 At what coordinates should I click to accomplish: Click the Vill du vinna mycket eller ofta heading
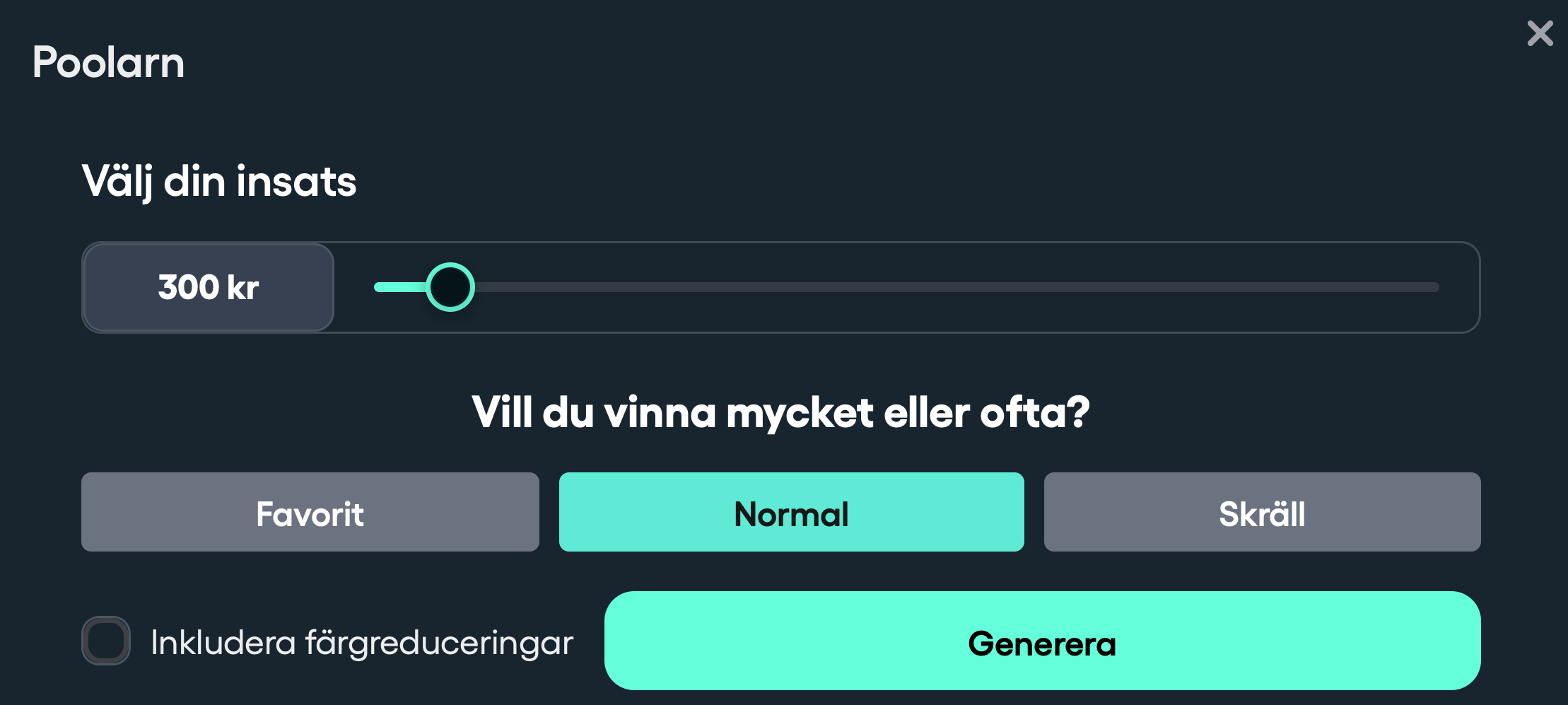coord(780,412)
